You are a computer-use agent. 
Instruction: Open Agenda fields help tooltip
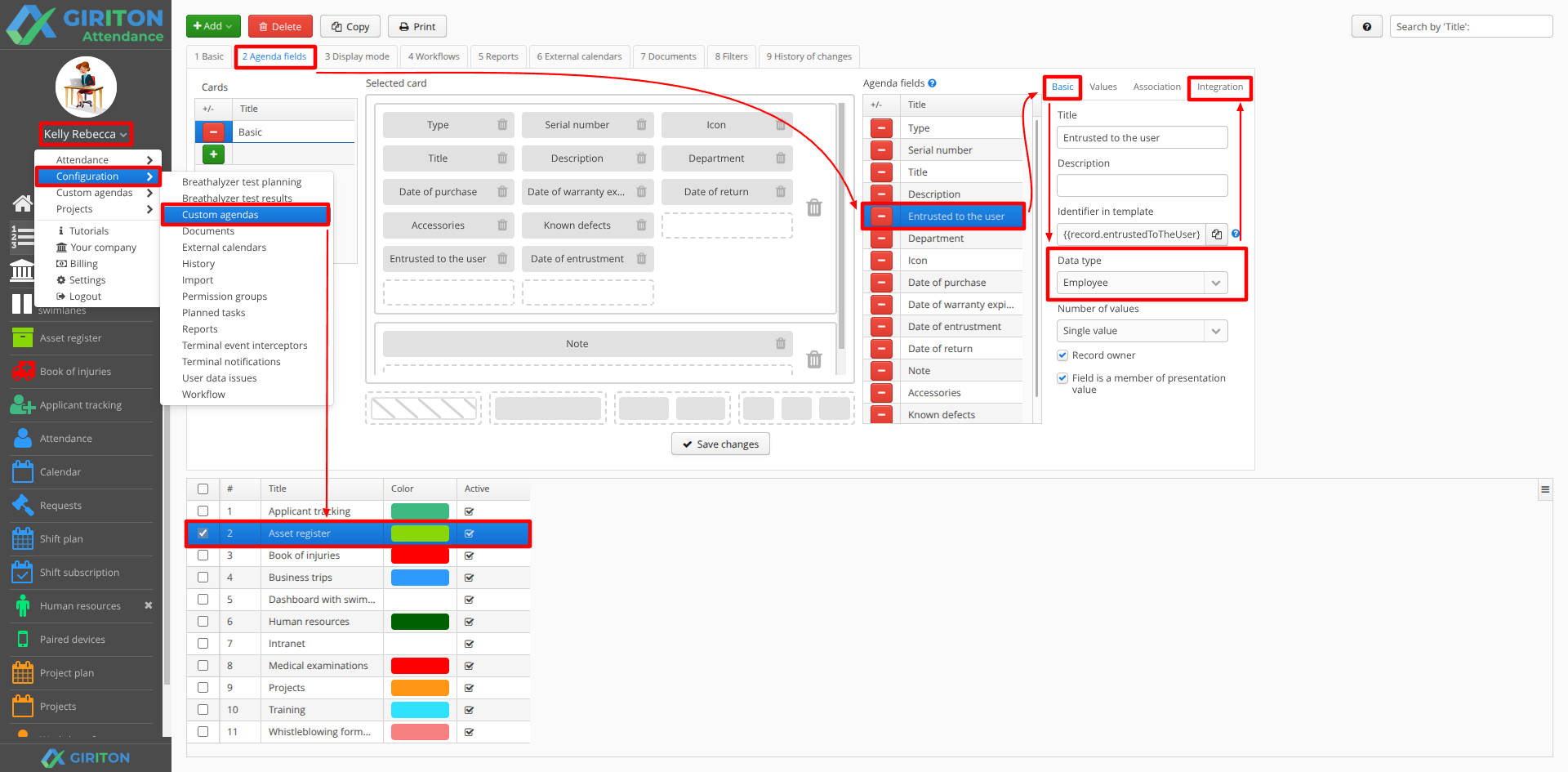(932, 83)
